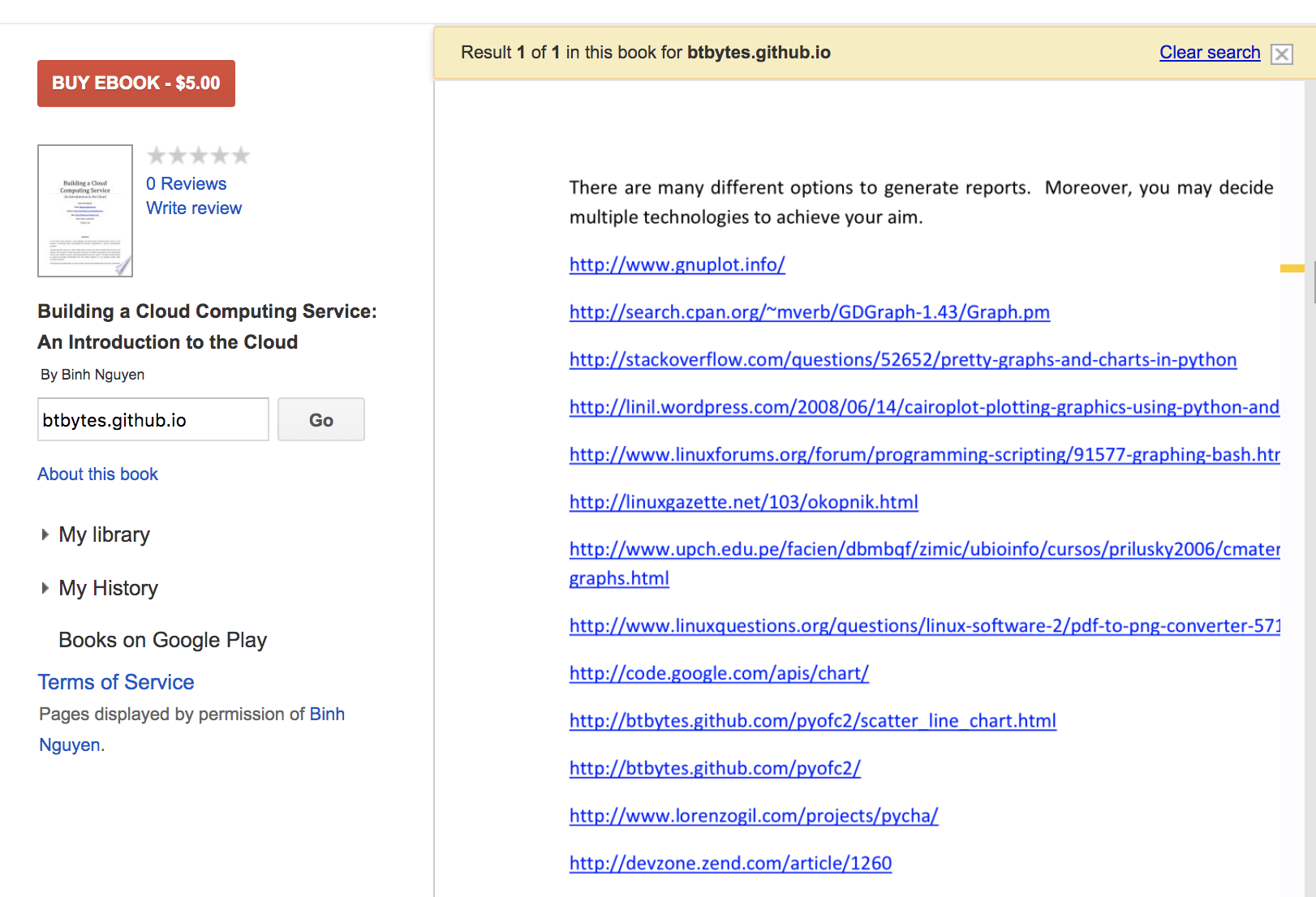Expand the My library section

point(104,535)
